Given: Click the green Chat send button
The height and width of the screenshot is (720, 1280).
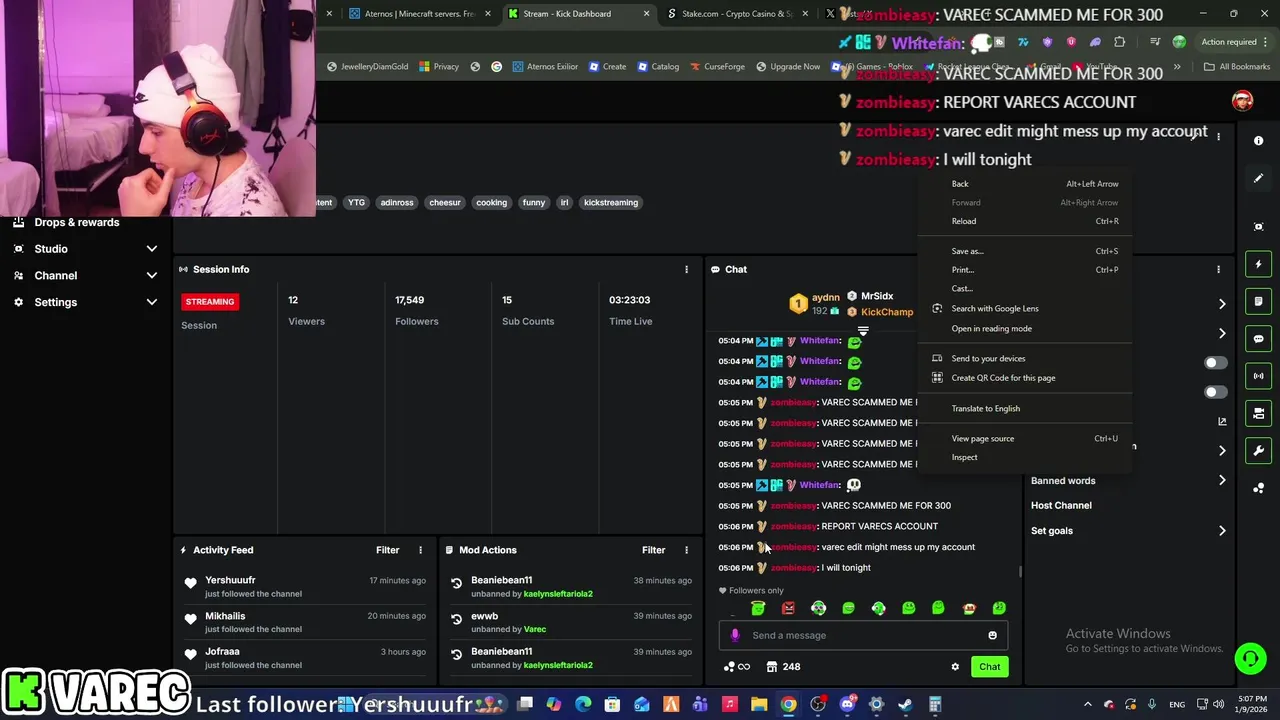Looking at the screenshot, I should 989,667.
